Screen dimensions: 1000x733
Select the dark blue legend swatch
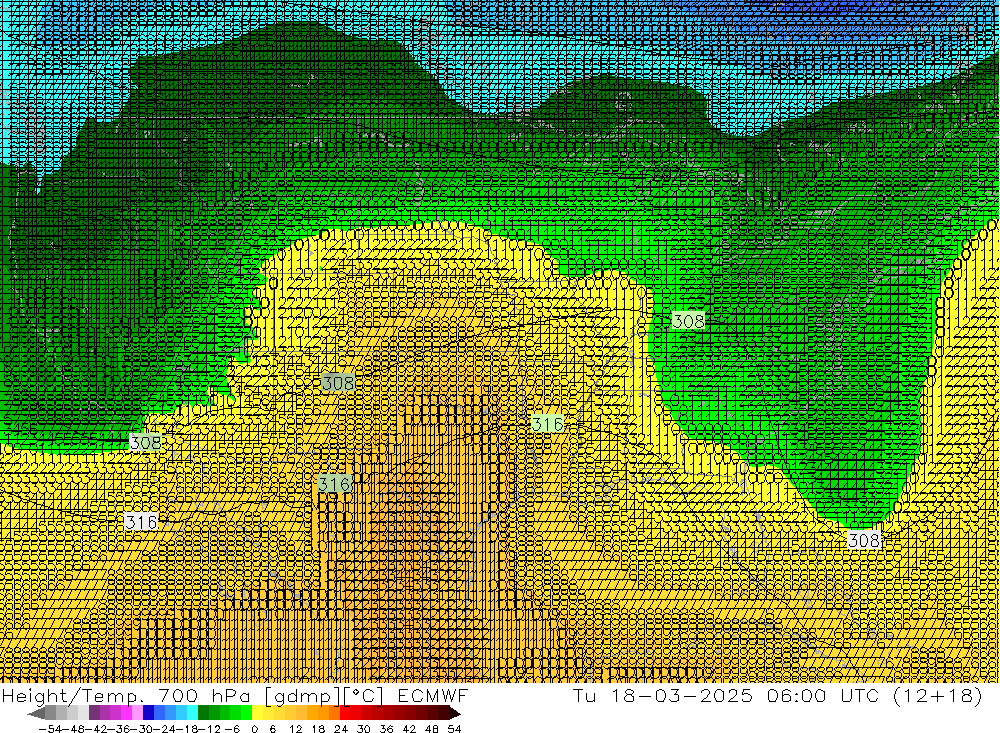point(149,712)
